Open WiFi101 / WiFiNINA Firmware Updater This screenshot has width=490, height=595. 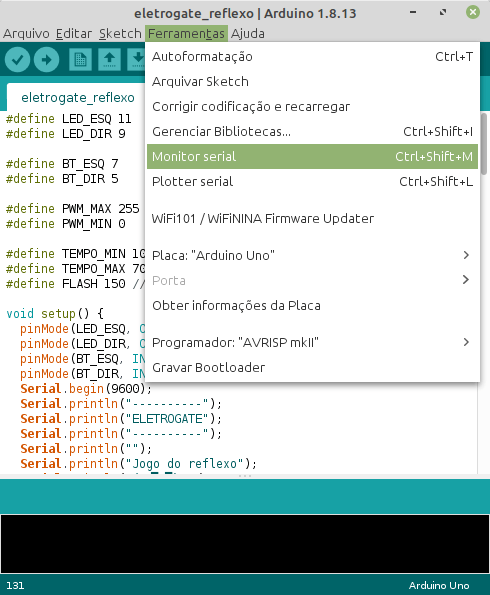(312, 219)
